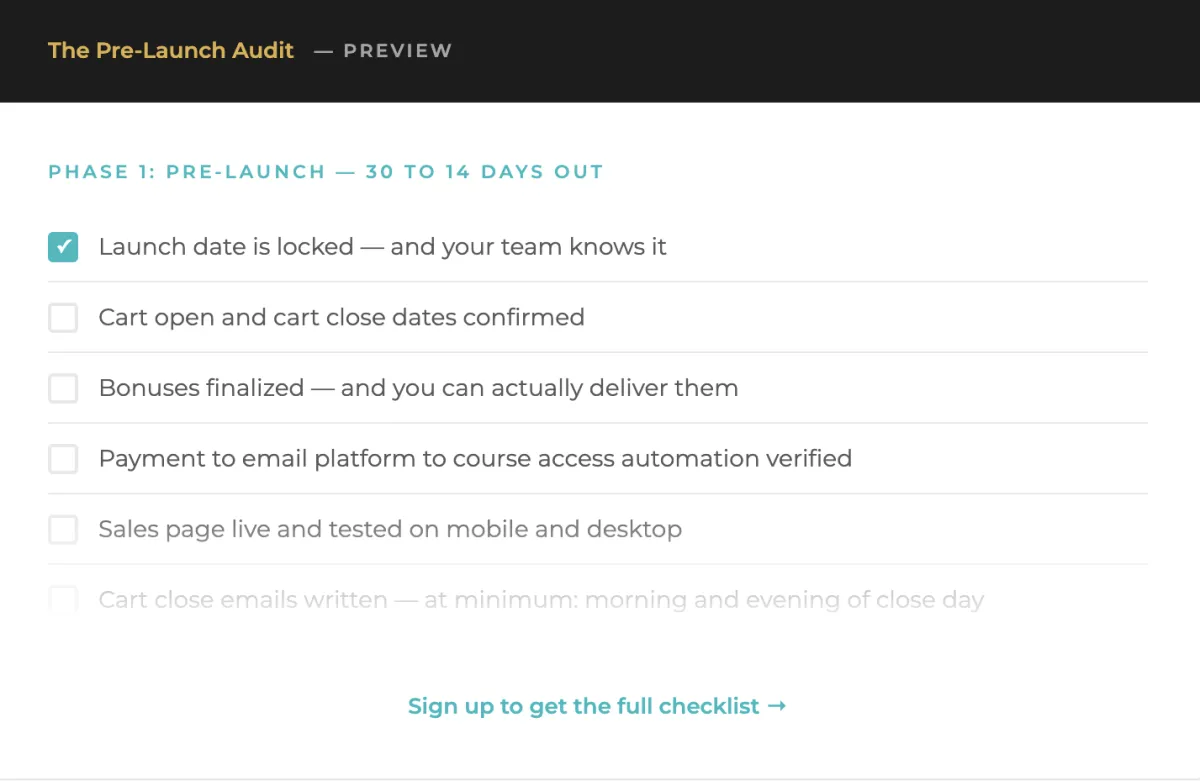1200x781 pixels.
Task: Click the dash separator before 'PREVIEW'
Action: tap(323, 51)
